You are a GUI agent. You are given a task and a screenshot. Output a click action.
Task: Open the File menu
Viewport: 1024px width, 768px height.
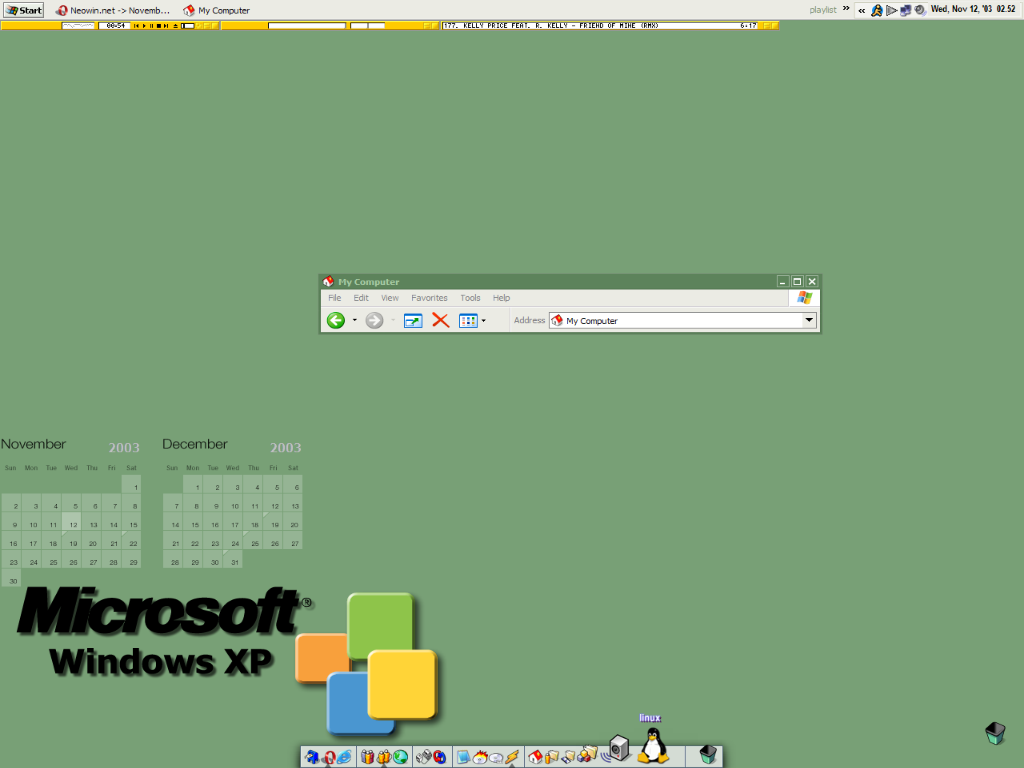coord(334,298)
